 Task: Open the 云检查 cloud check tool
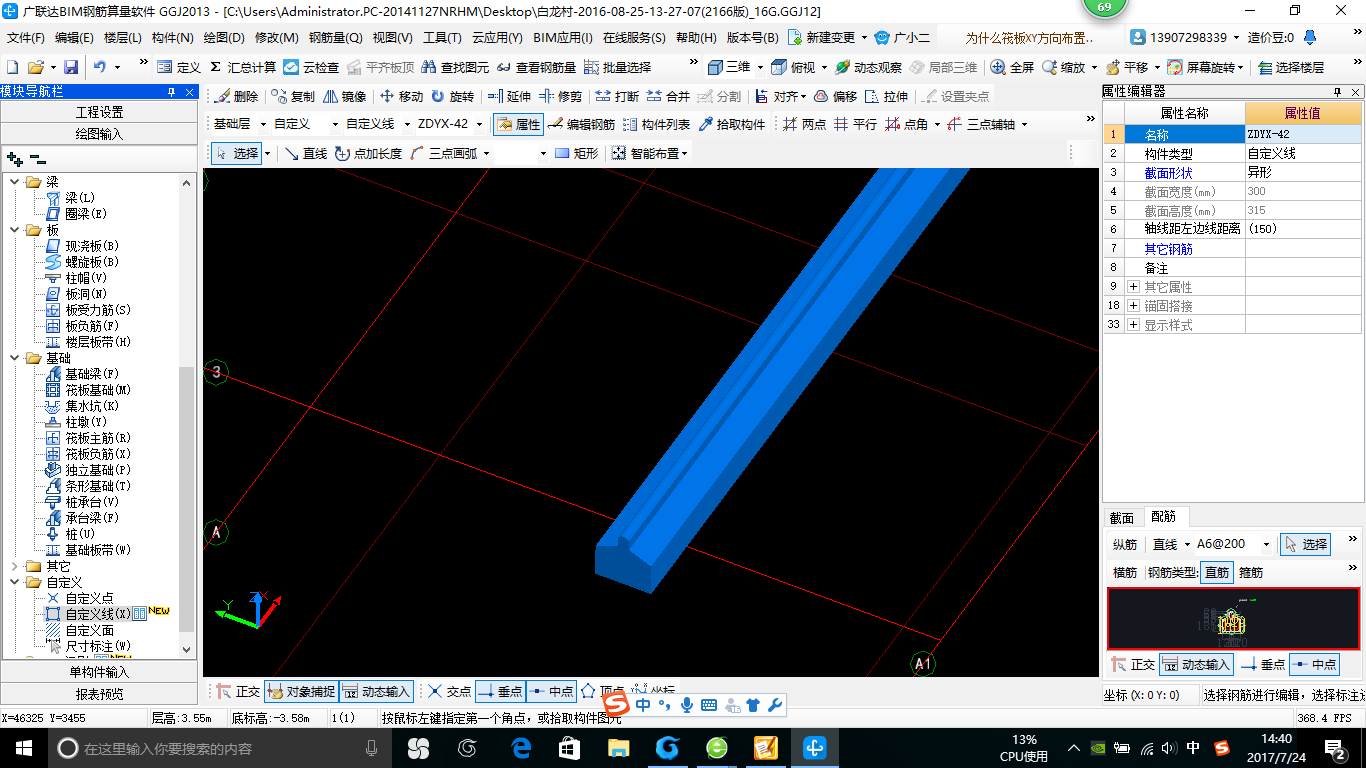(311, 67)
